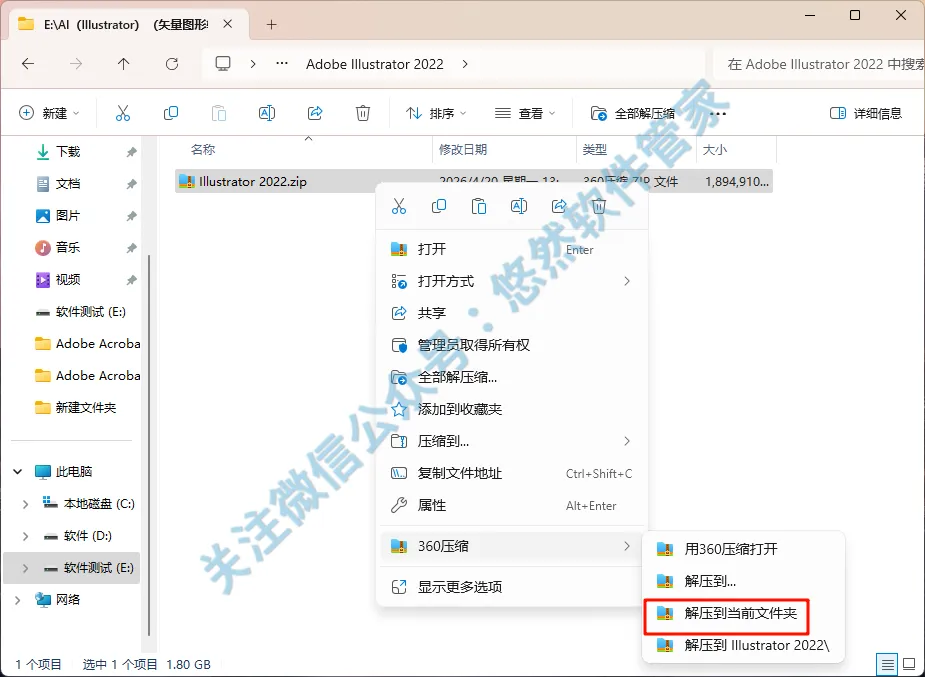Select the Illustrator 2022.zip file
Image resolution: width=925 pixels, height=677 pixels.
474,182
